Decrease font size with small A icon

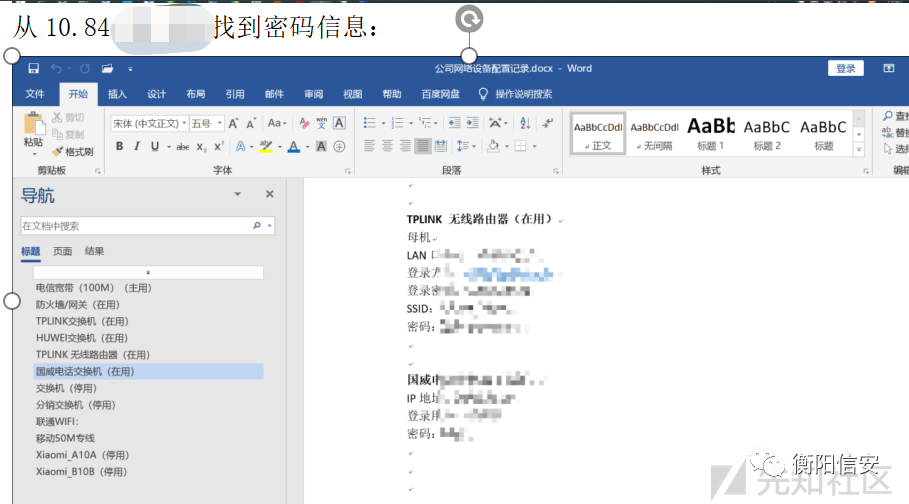point(251,124)
